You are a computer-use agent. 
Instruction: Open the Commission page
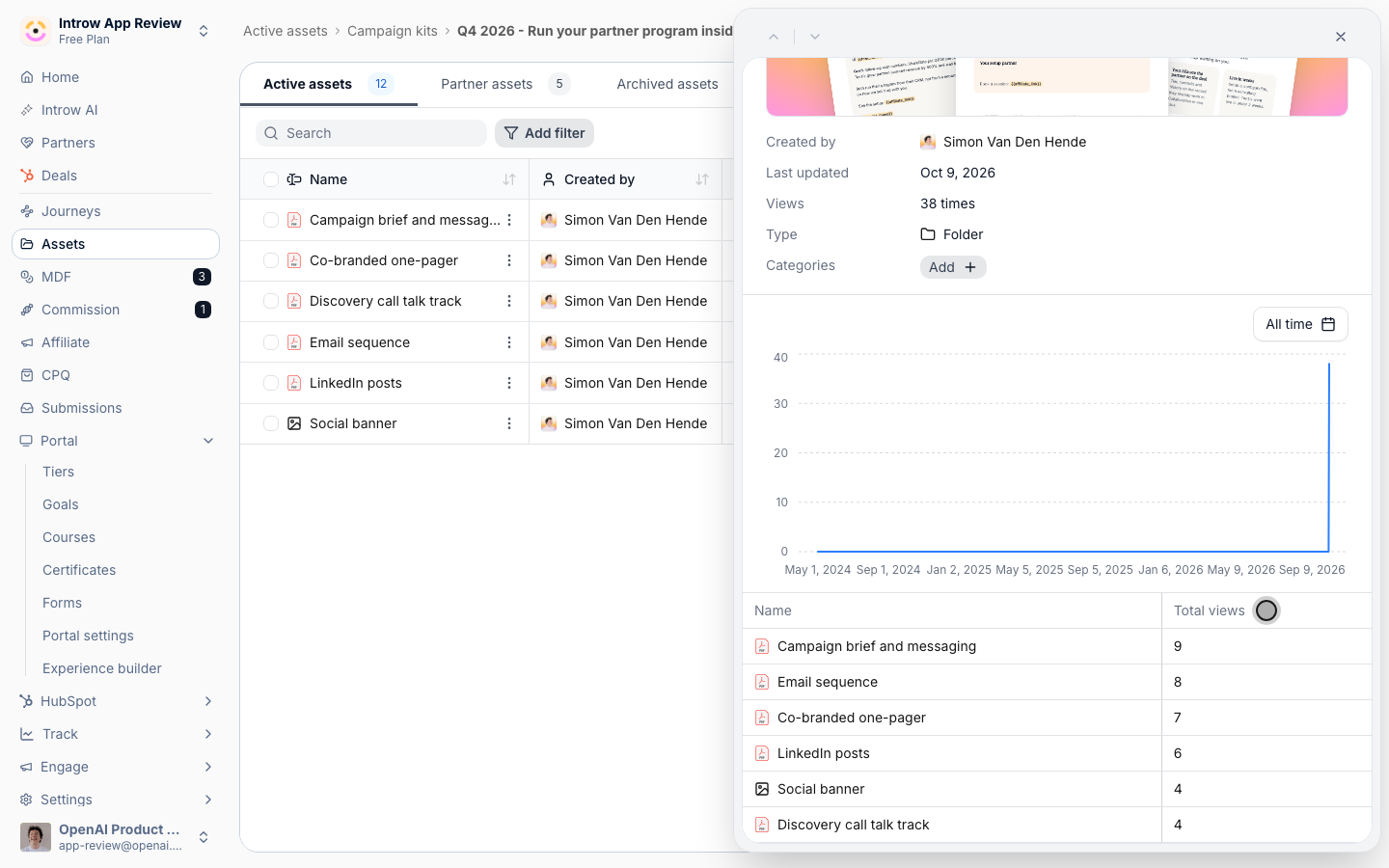click(116, 310)
